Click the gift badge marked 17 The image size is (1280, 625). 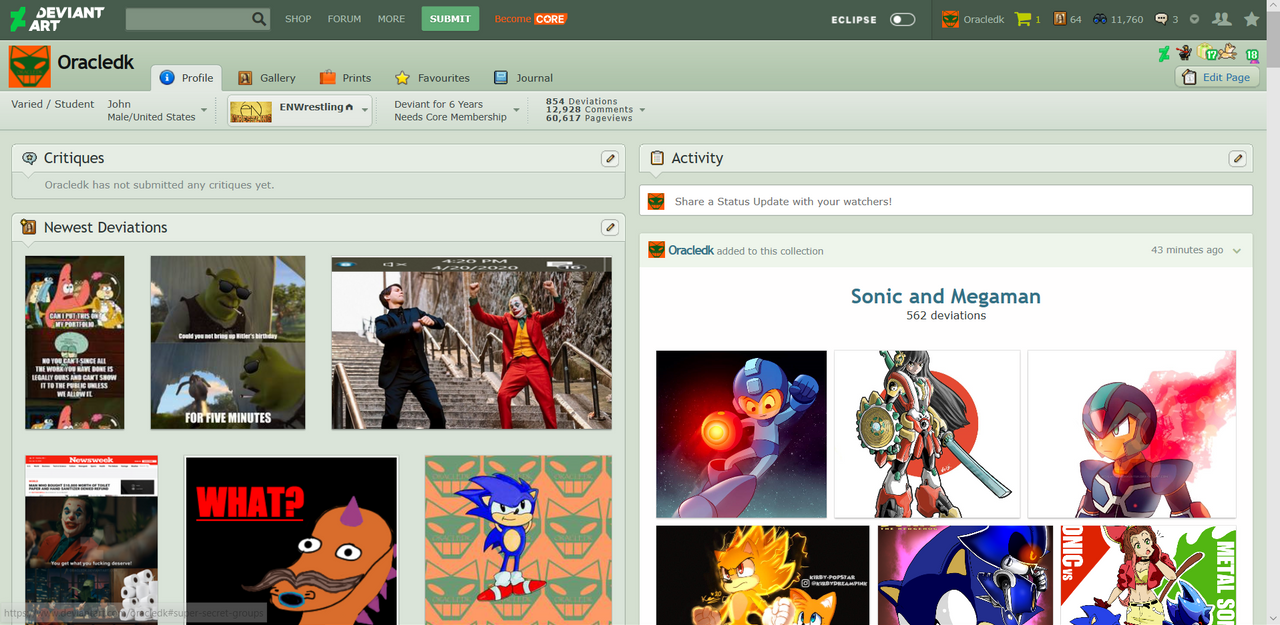1206,53
